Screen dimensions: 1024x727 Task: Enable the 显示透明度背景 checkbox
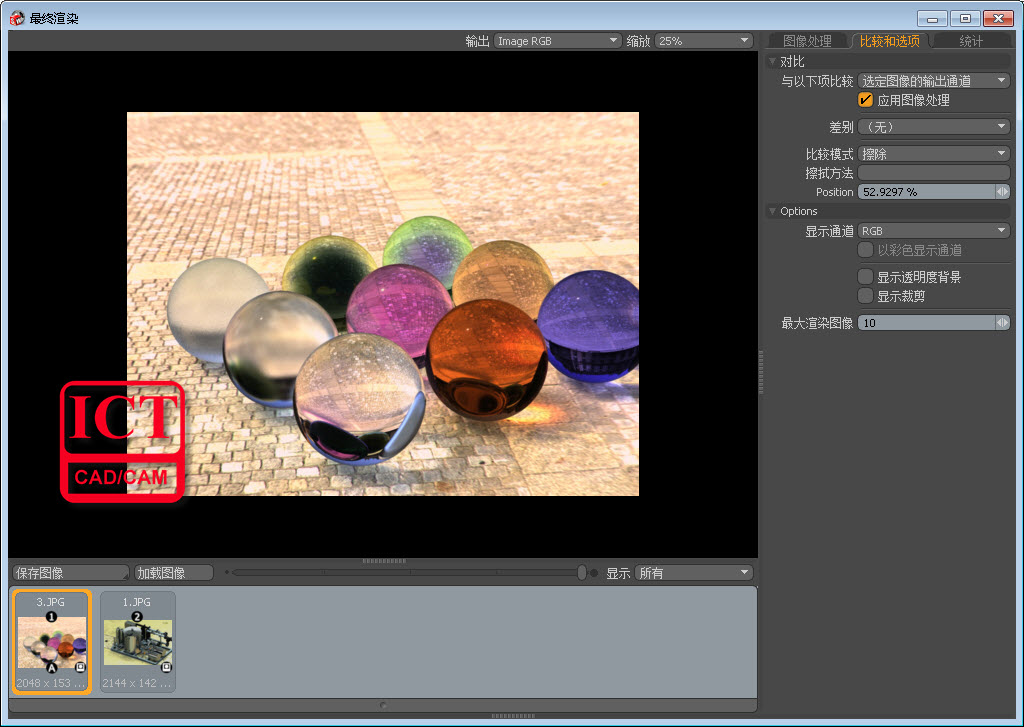click(x=866, y=277)
